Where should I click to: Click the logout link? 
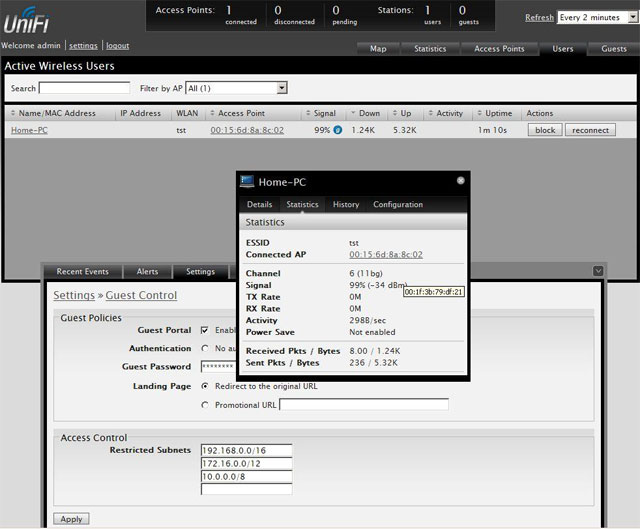pyautogui.click(x=118, y=45)
